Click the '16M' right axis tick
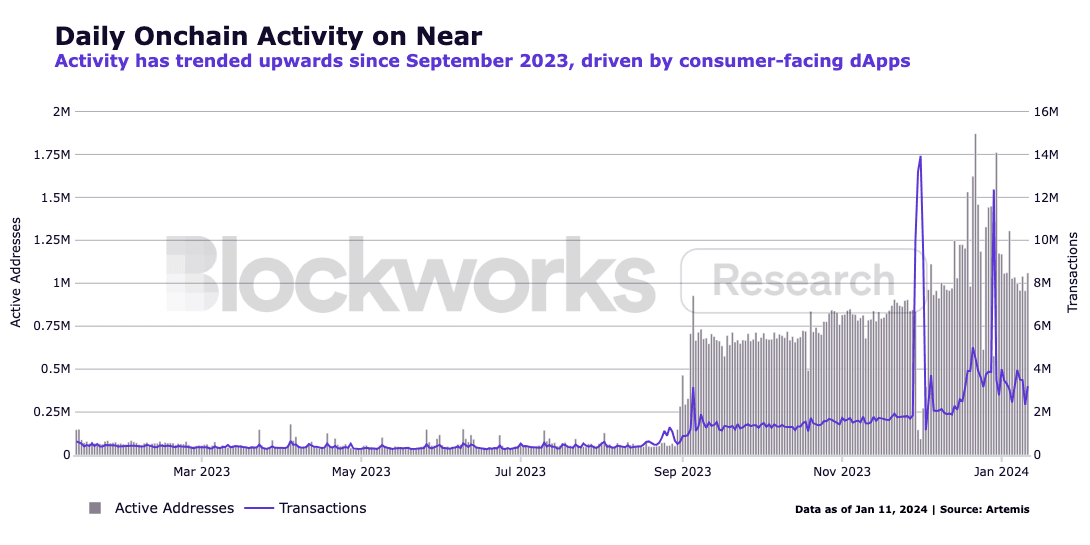 point(1046,111)
